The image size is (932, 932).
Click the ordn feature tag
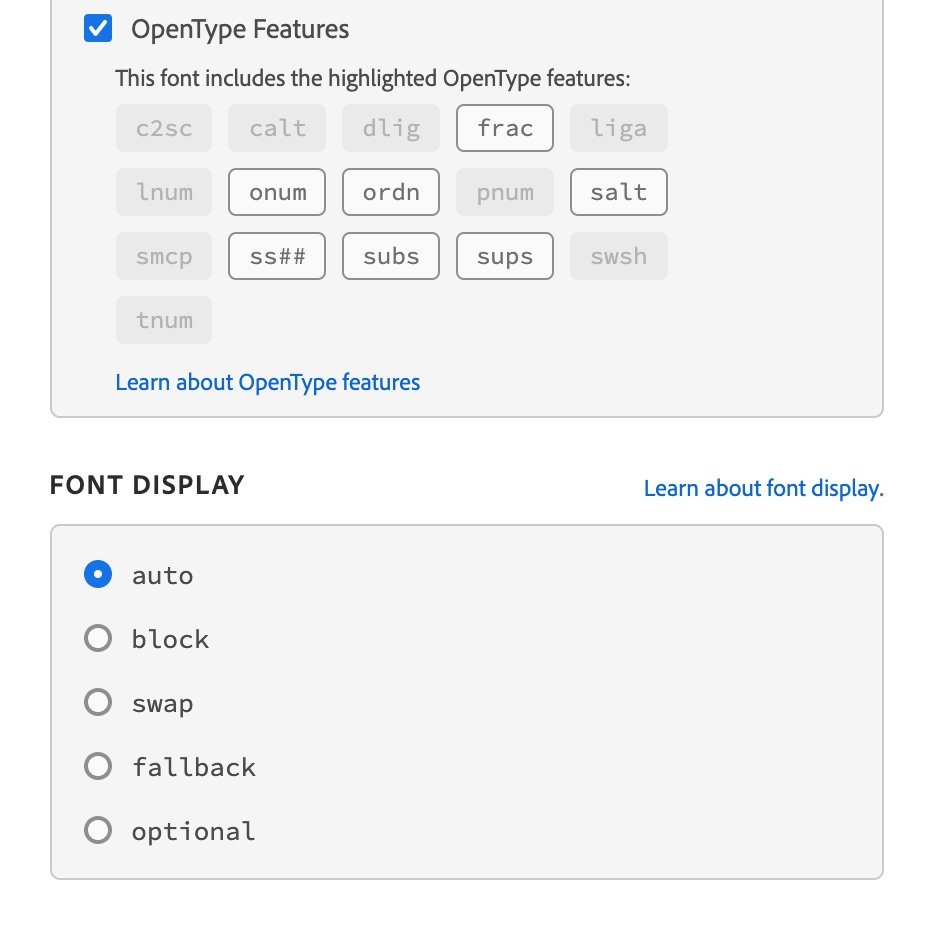(x=391, y=192)
